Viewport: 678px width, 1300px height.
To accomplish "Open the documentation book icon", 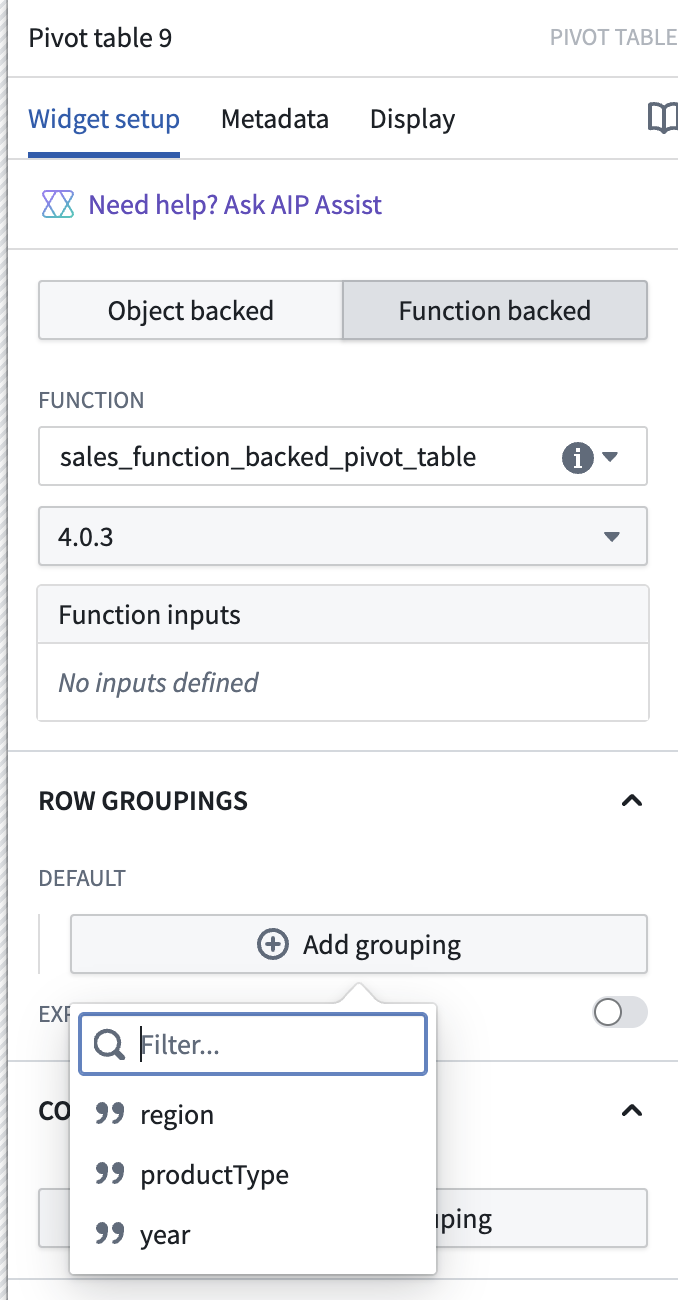I will pos(662,119).
